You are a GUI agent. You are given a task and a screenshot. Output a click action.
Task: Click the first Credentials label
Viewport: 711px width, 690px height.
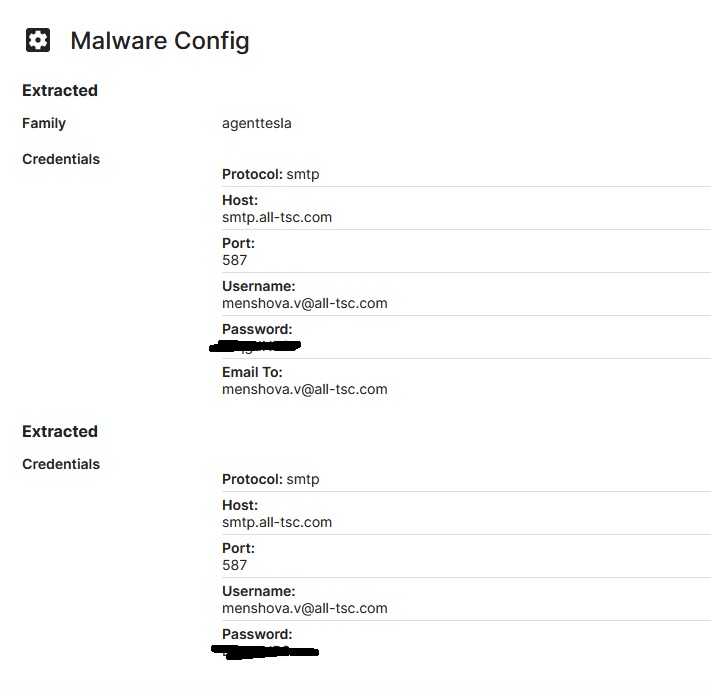coord(61,159)
